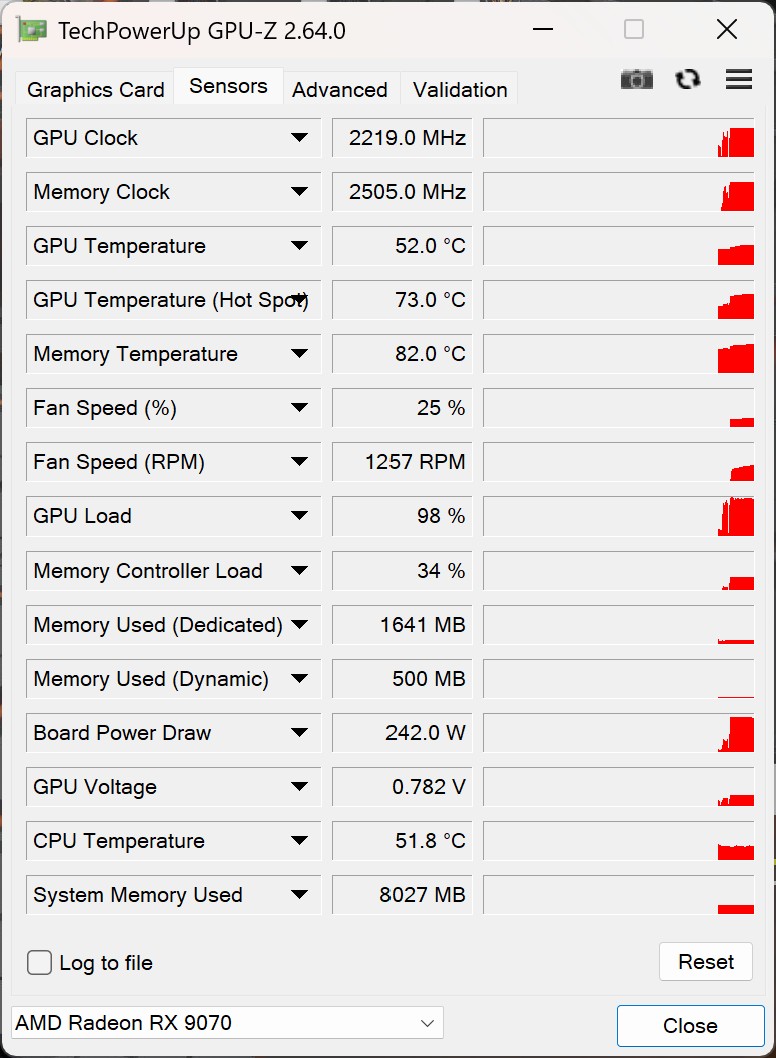
Task: Open the Board Power Draw dropdown arrow
Action: coord(299,733)
